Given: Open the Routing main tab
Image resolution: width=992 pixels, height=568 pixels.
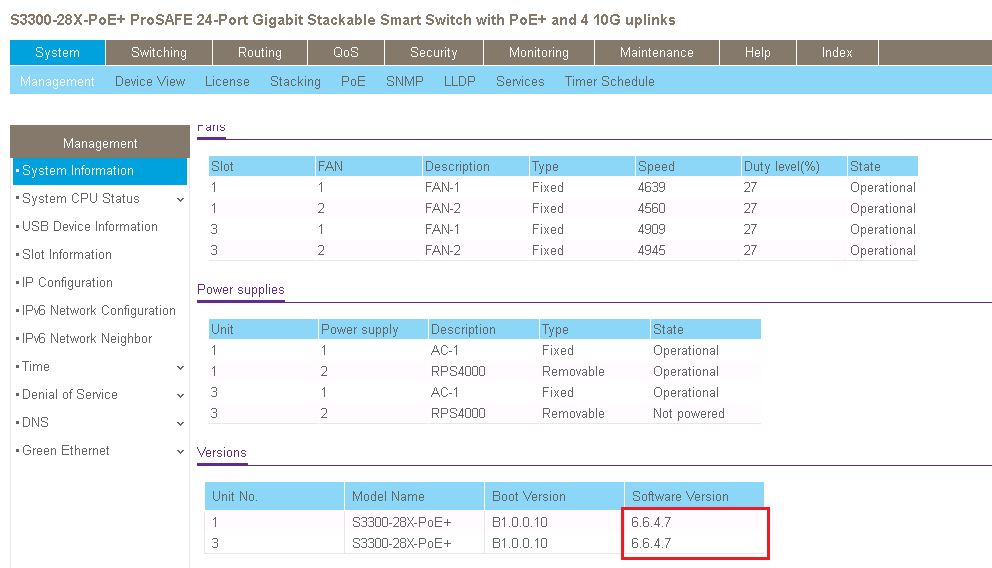Looking at the screenshot, I should (x=260, y=52).
